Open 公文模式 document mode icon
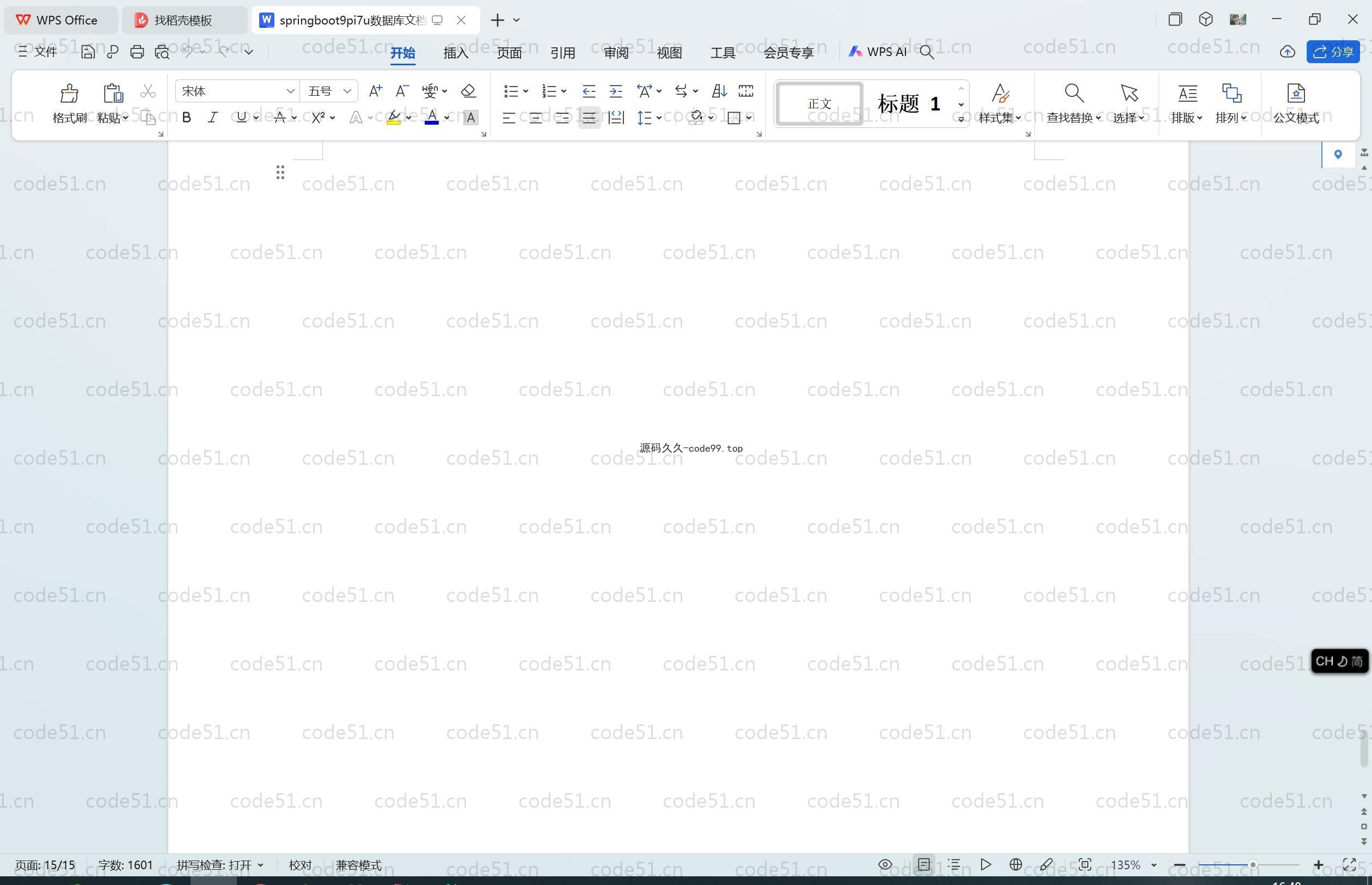Image resolution: width=1372 pixels, height=885 pixels. [1296, 93]
